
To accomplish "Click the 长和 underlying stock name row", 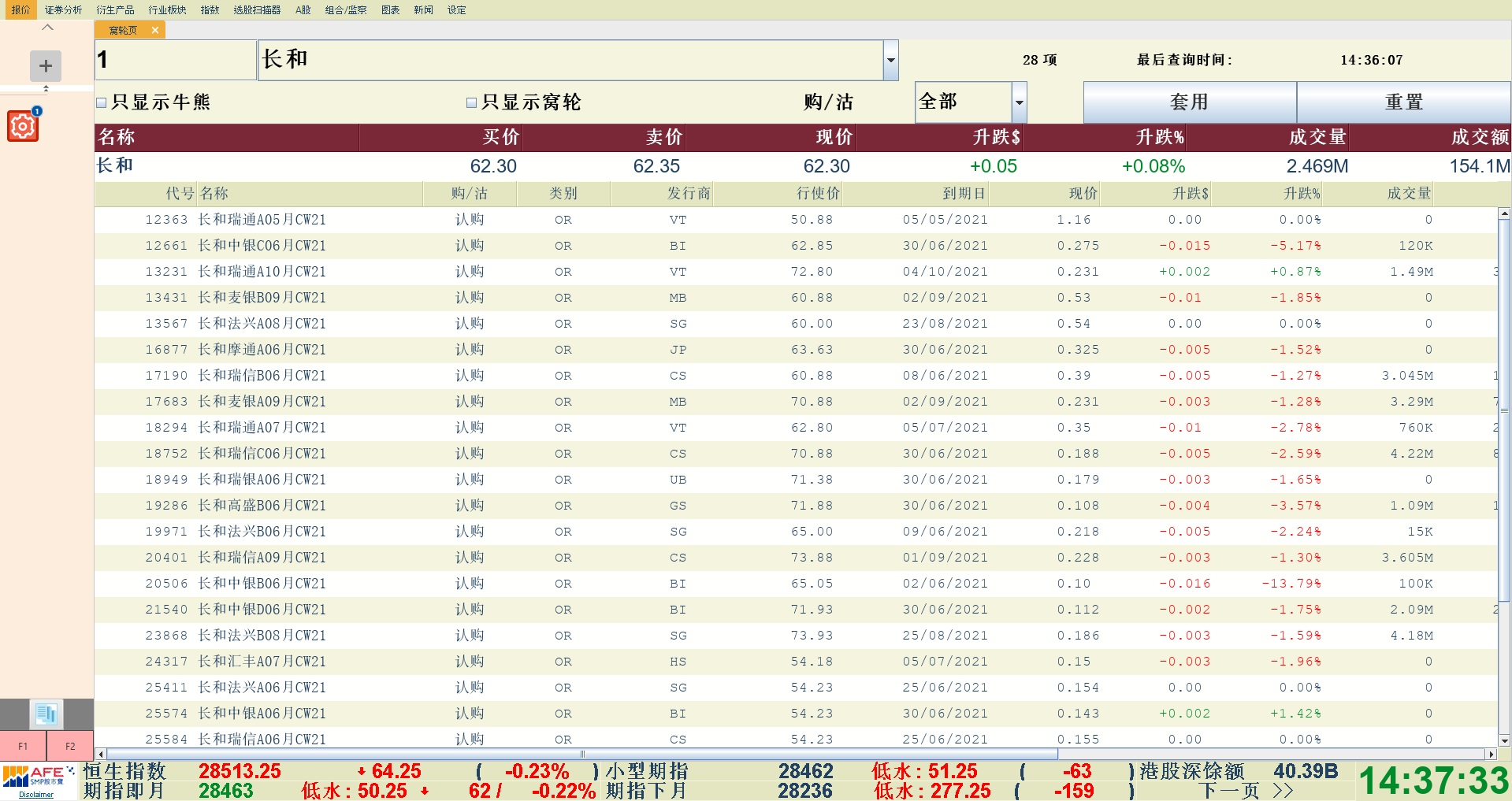I will pos(802,166).
